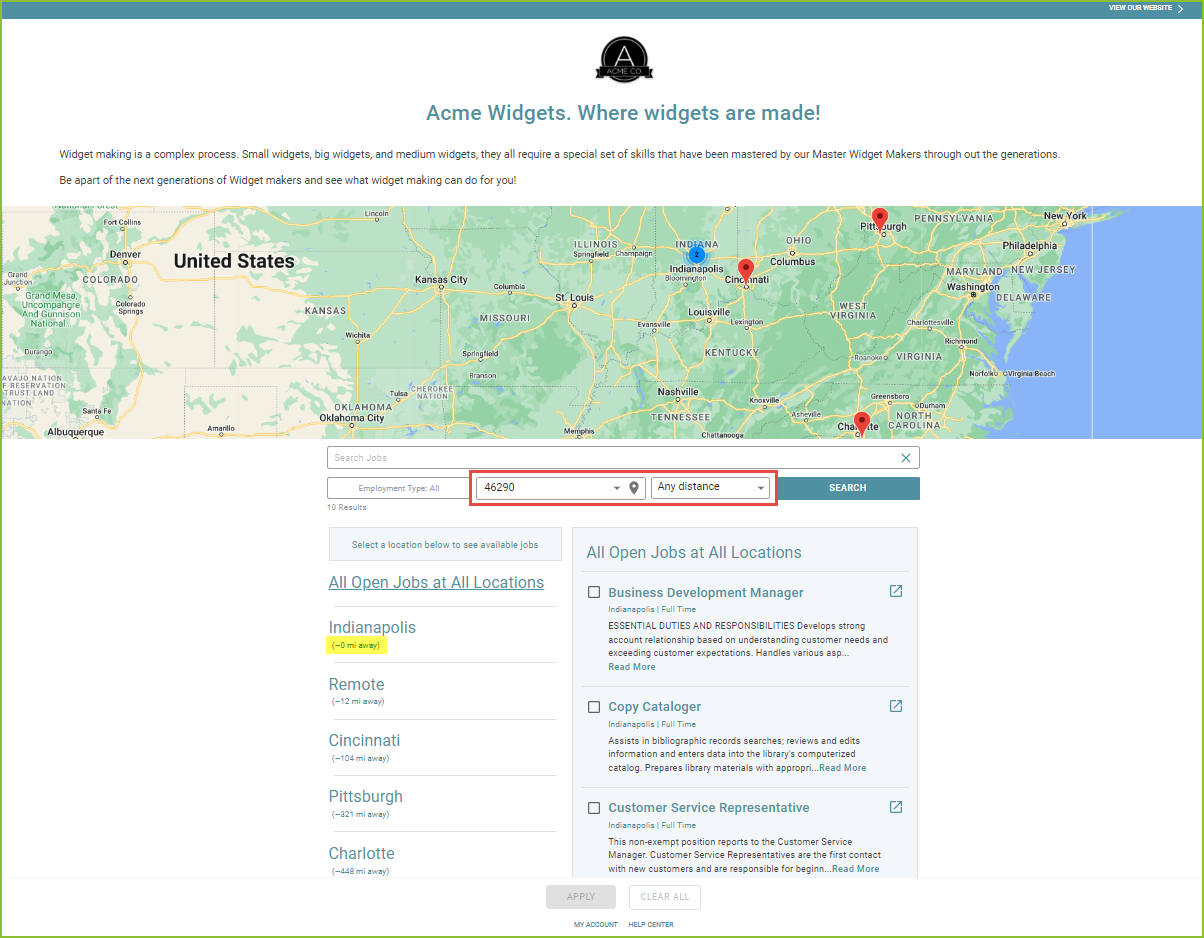Click the All Open Jobs panel heading

694,552
